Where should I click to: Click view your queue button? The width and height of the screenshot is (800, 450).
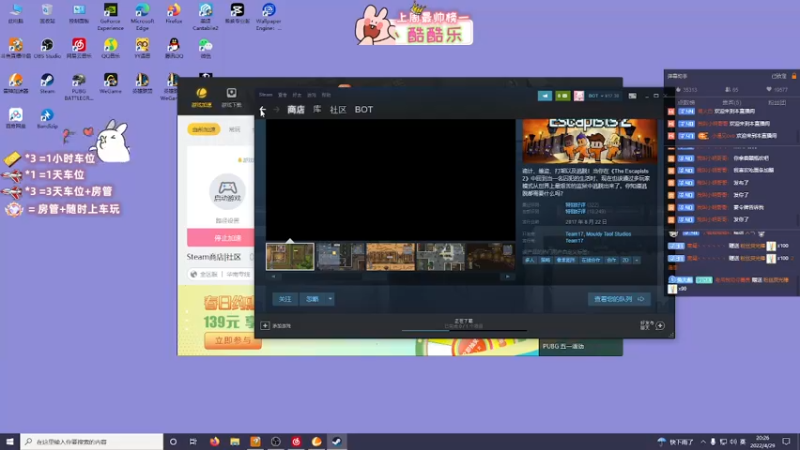click(x=619, y=299)
